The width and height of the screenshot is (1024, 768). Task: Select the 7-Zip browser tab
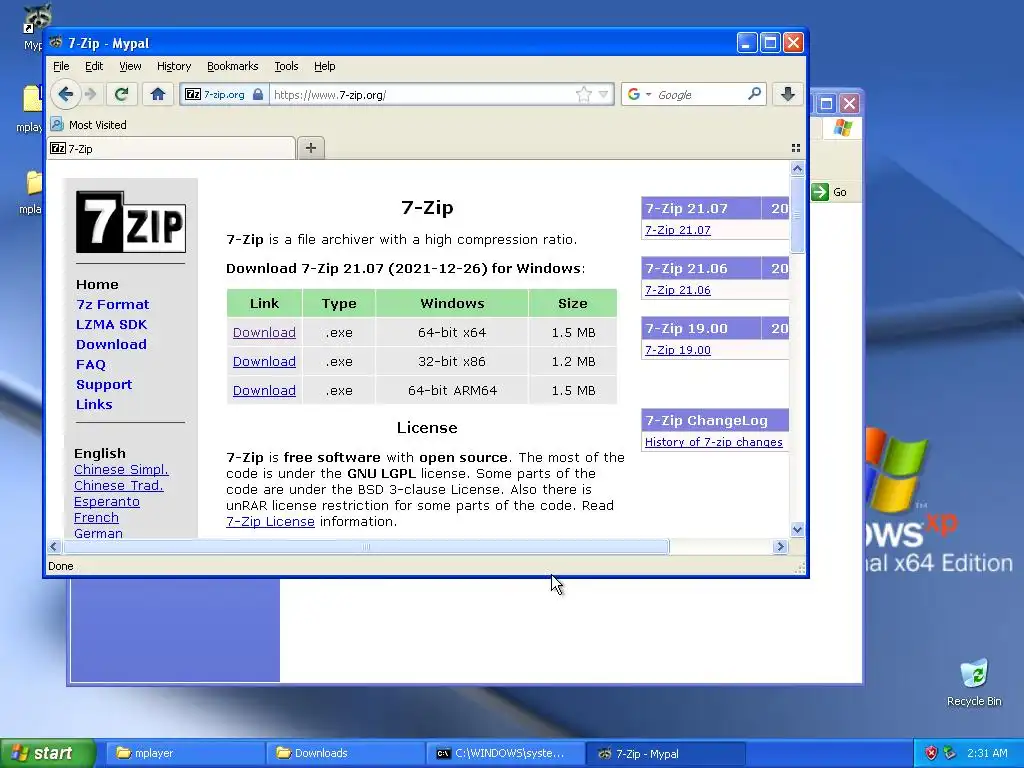point(171,148)
